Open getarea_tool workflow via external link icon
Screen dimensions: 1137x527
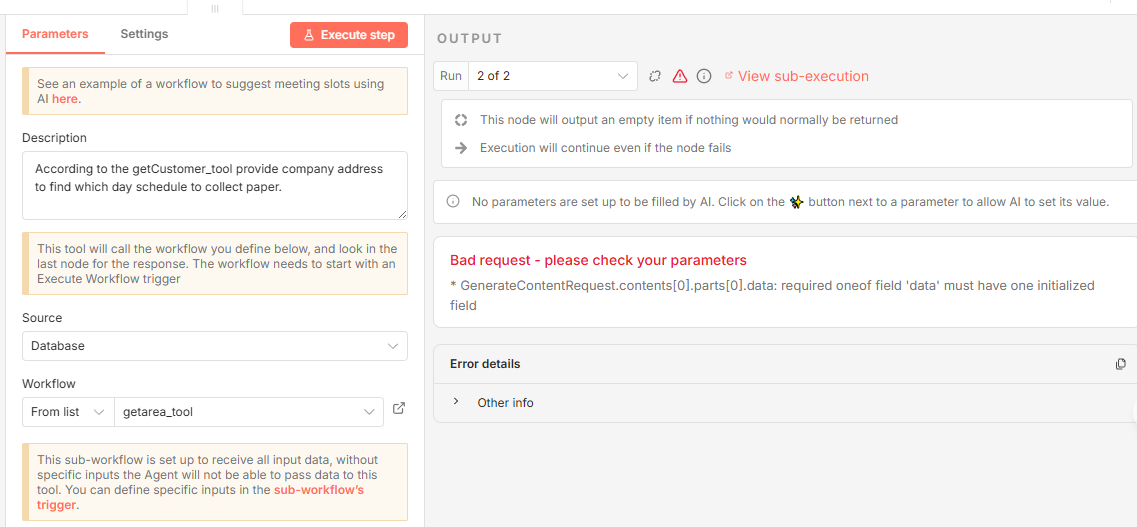point(398,408)
